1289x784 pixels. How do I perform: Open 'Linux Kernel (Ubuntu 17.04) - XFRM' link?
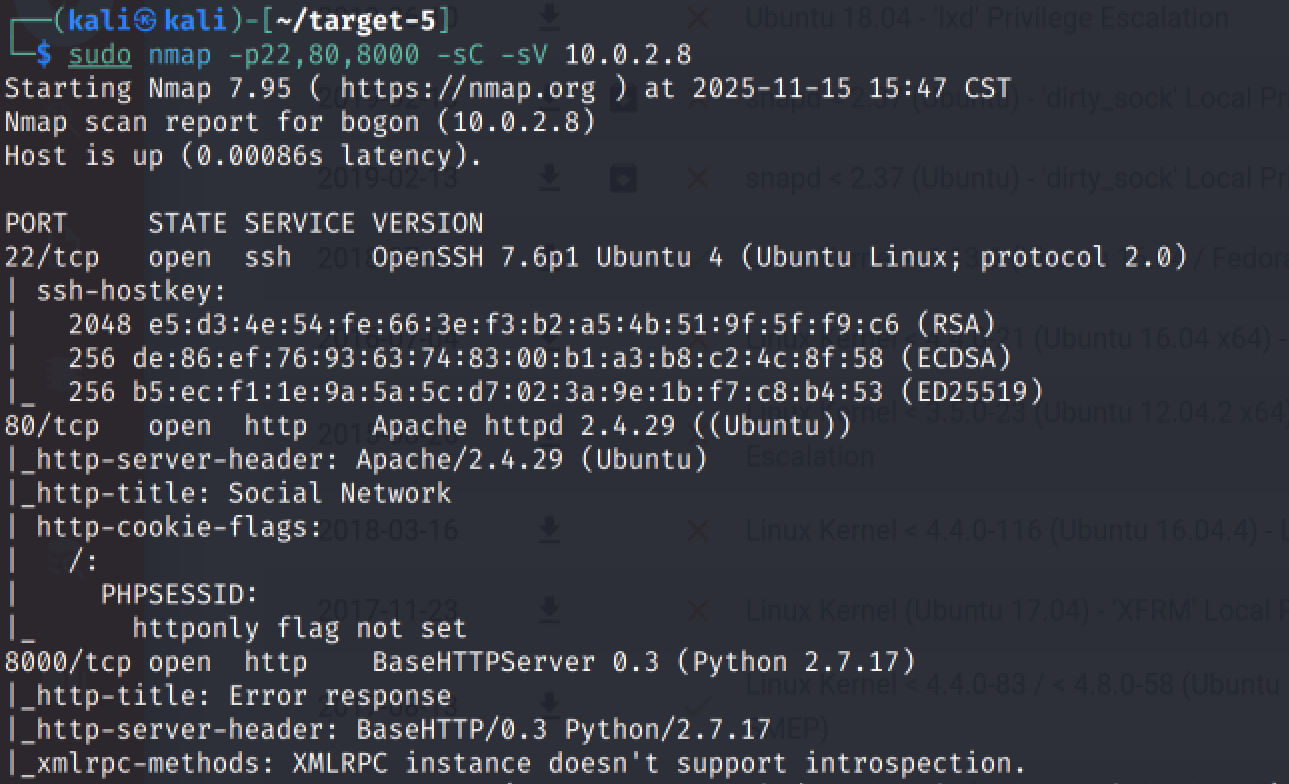pyautogui.click(x=1017, y=608)
